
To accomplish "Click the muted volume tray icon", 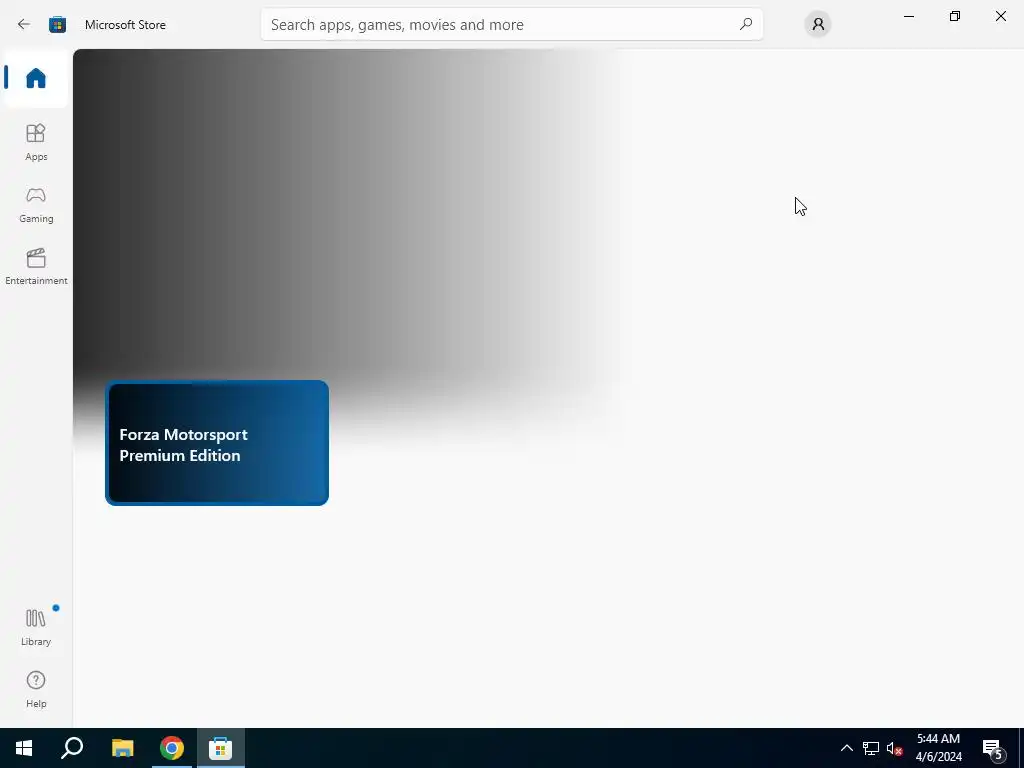I will 894,748.
